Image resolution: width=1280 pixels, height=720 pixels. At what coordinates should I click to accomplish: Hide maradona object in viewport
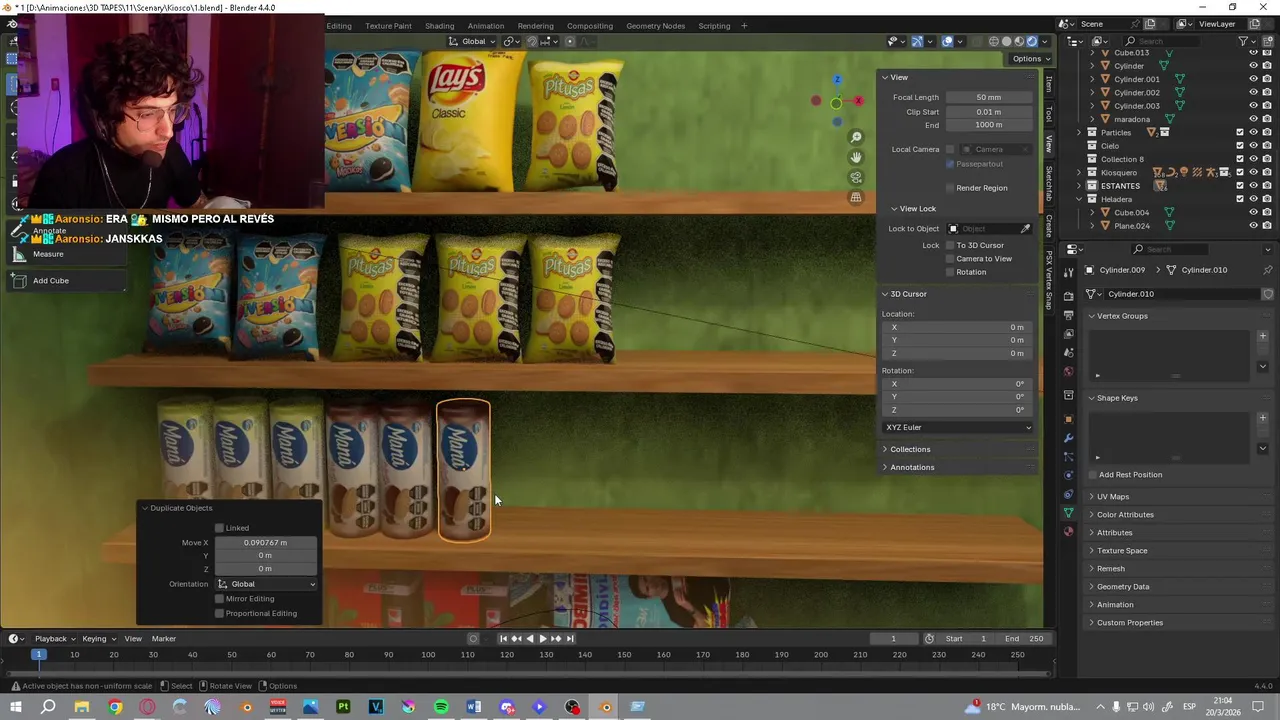click(x=1253, y=119)
